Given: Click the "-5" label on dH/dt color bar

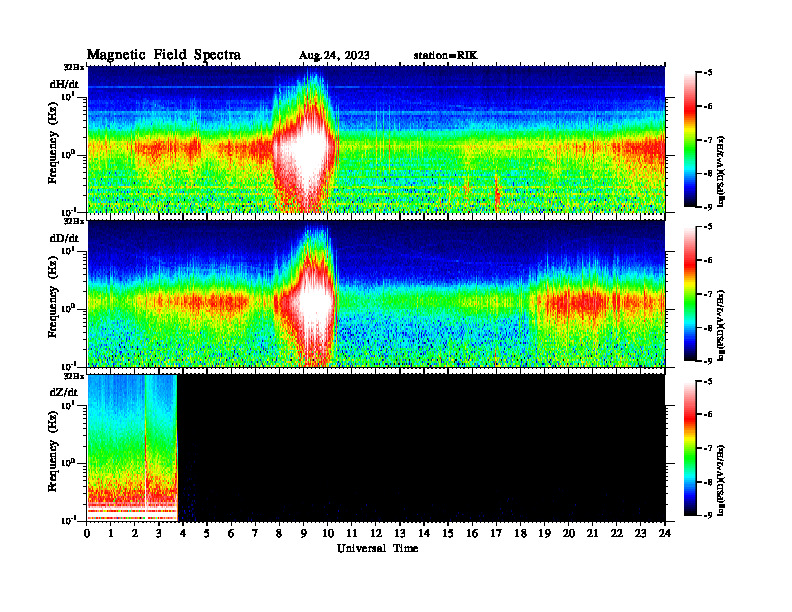Looking at the screenshot, I should [x=708, y=73].
